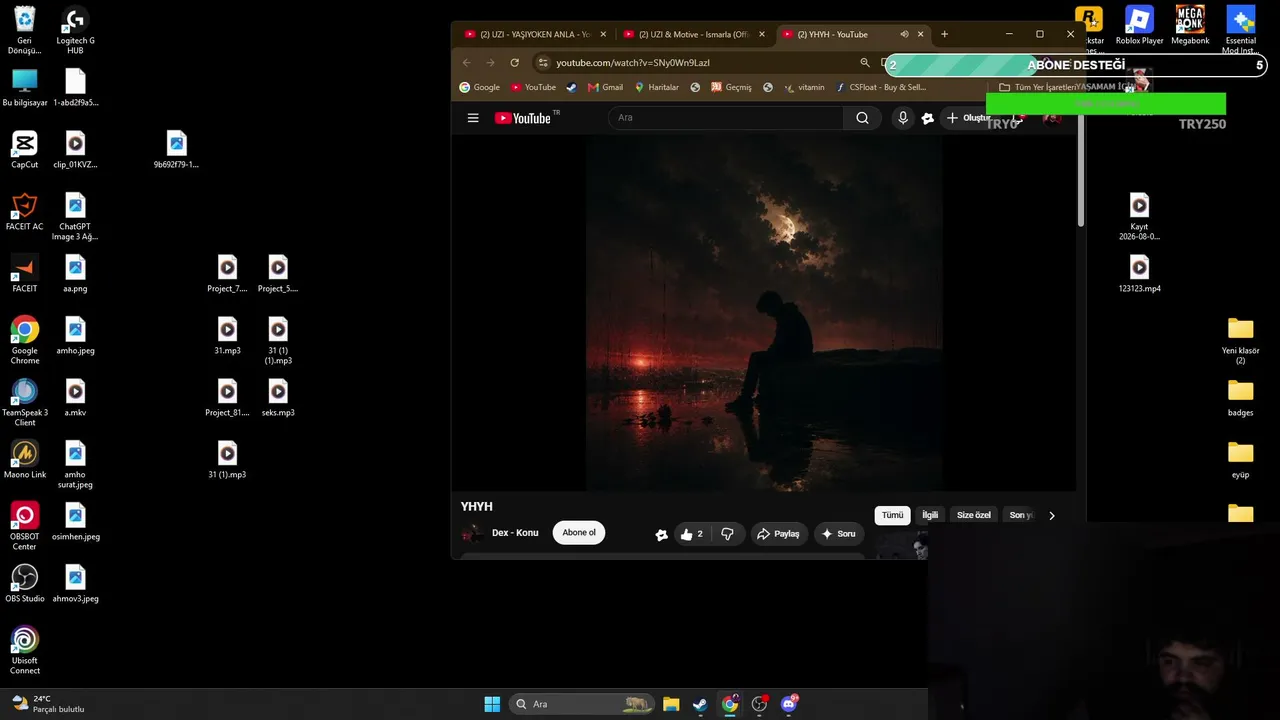Go back in Chrome's navigation

466,63
